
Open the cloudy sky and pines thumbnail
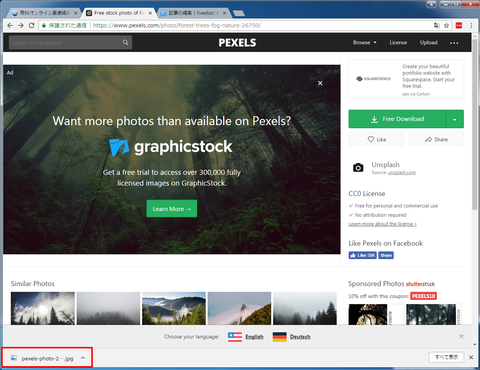pos(43,308)
